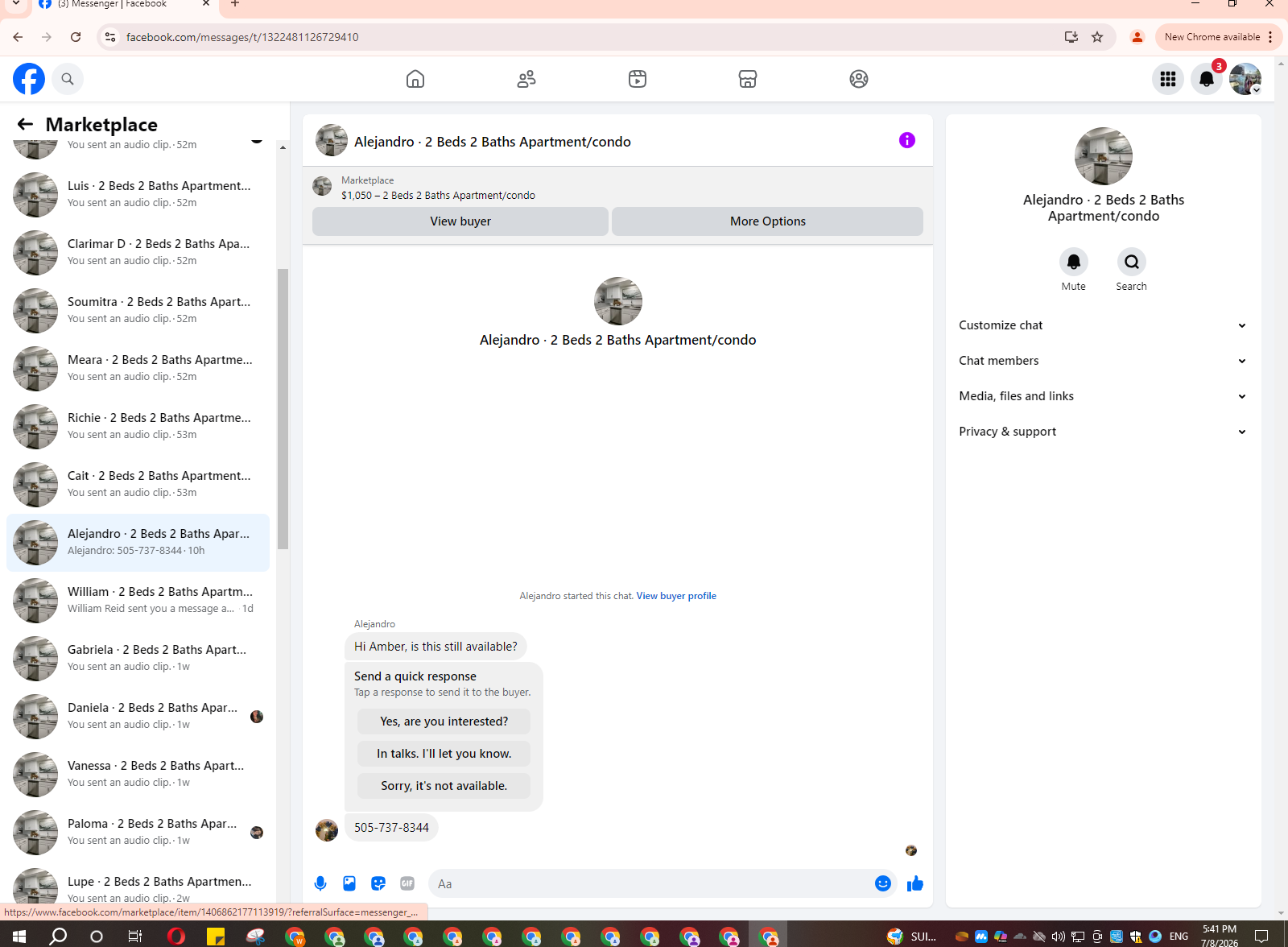Send quick reply "In talks. I'll let you know."
Viewport: 1288px width, 947px height.
tap(444, 754)
